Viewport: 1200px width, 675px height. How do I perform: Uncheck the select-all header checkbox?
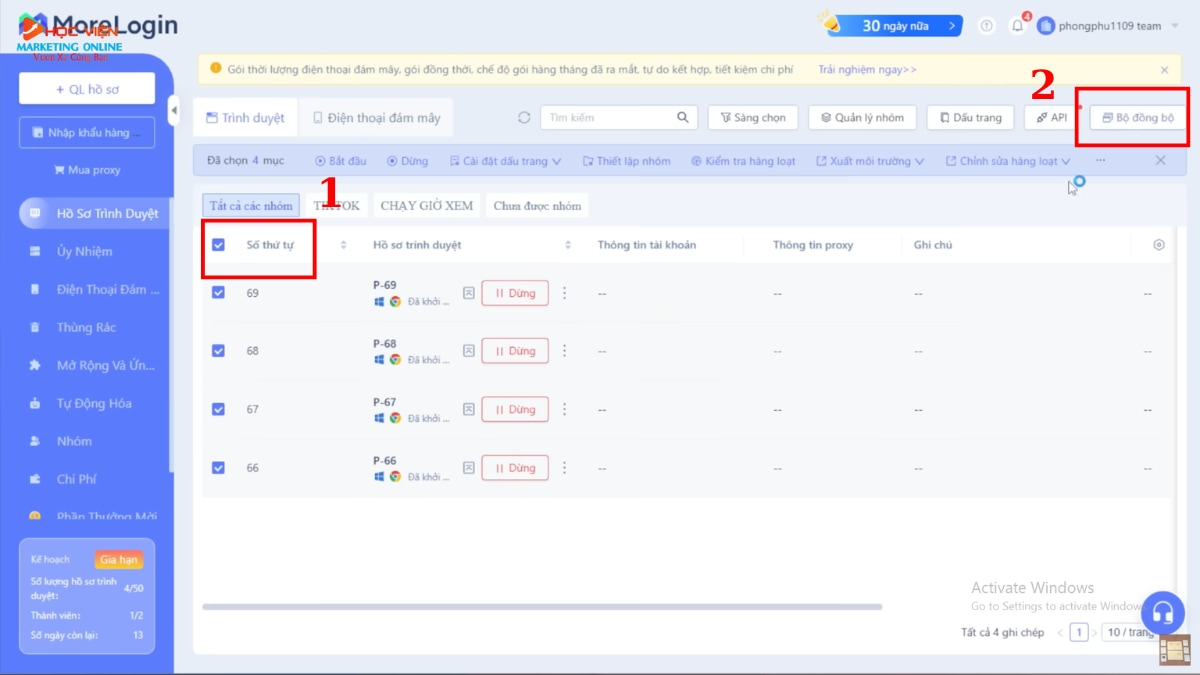click(219, 245)
